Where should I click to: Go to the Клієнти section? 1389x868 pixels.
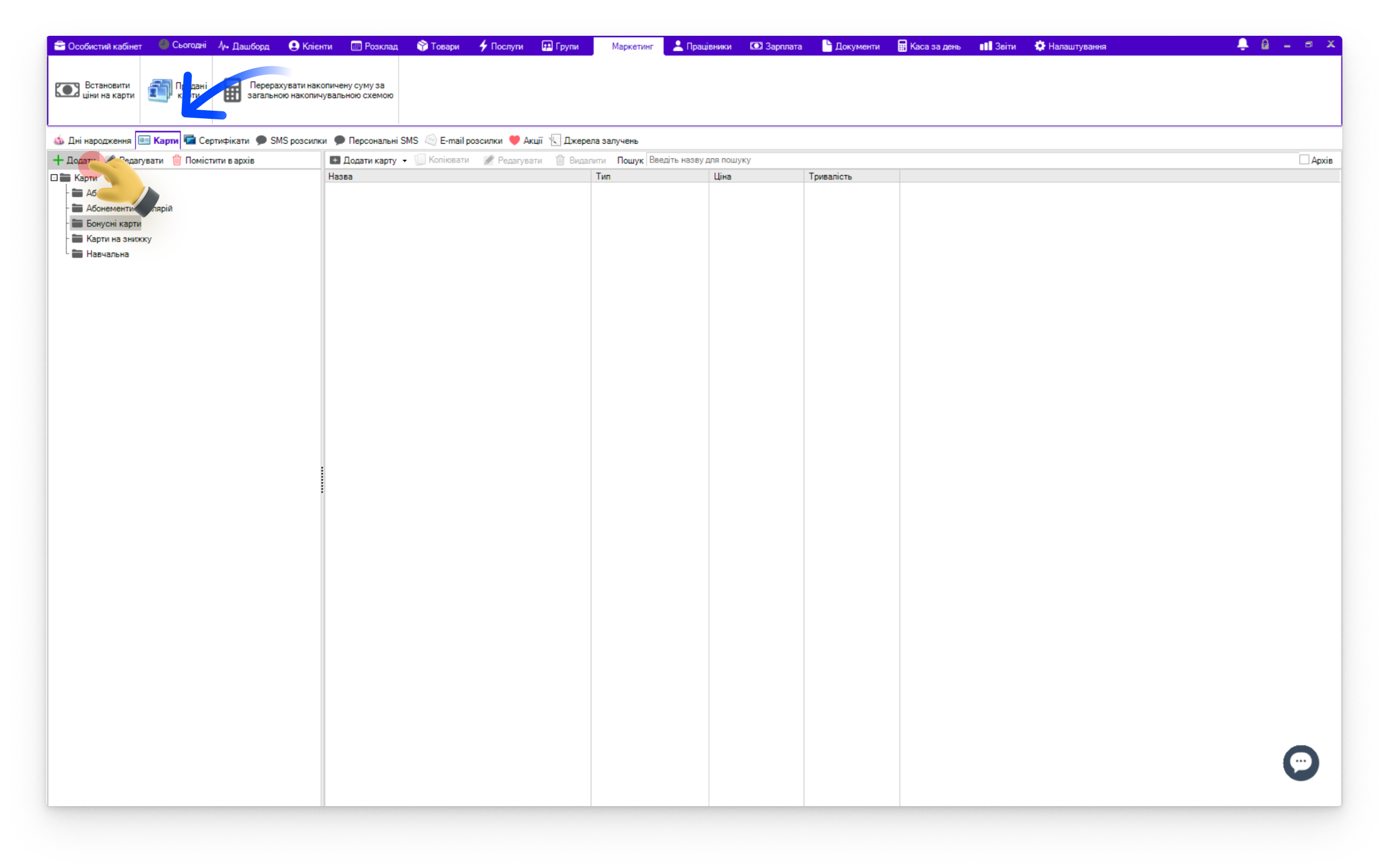click(x=310, y=46)
